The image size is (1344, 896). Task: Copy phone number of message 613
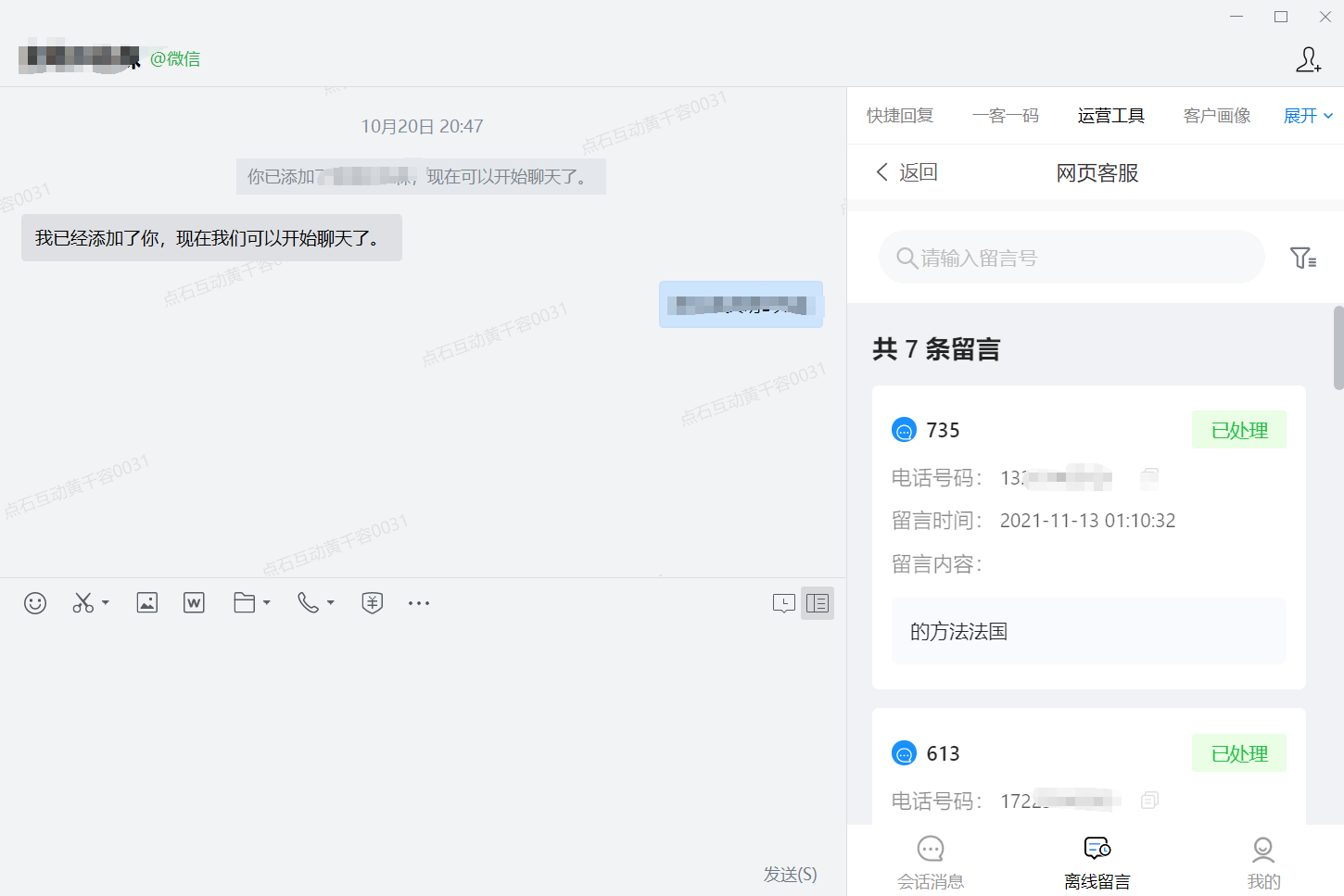tap(1149, 801)
